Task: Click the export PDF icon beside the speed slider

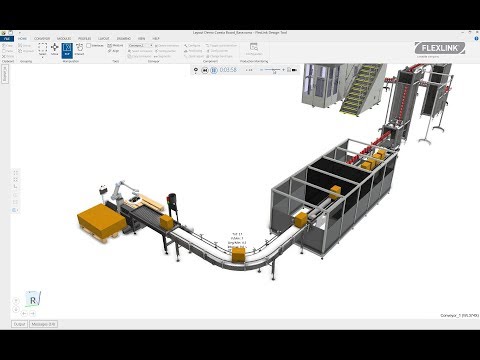Action: click(289, 70)
